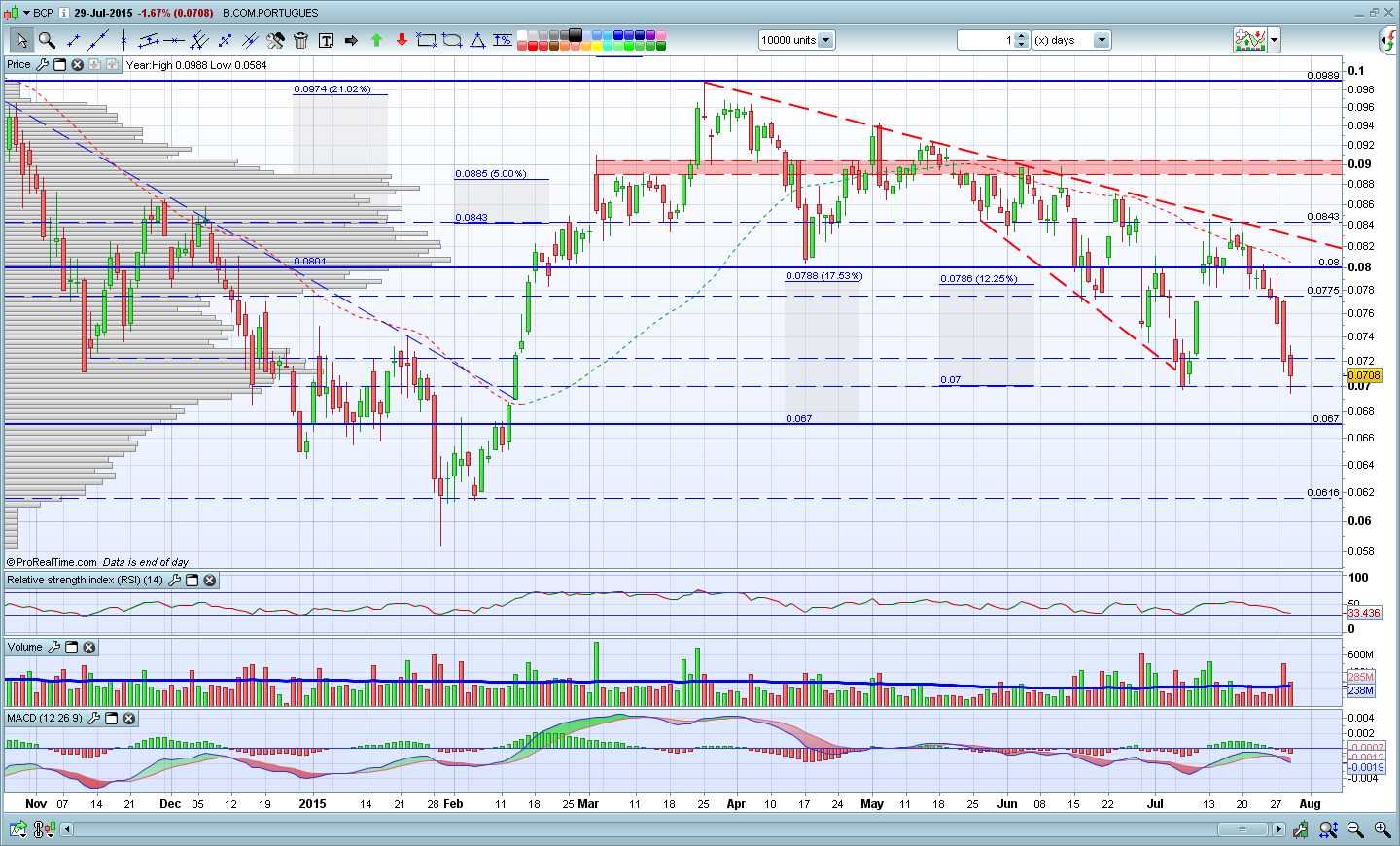Close the Price panel with X
Viewport: 1400px width, 846px height.
pos(78,65)
